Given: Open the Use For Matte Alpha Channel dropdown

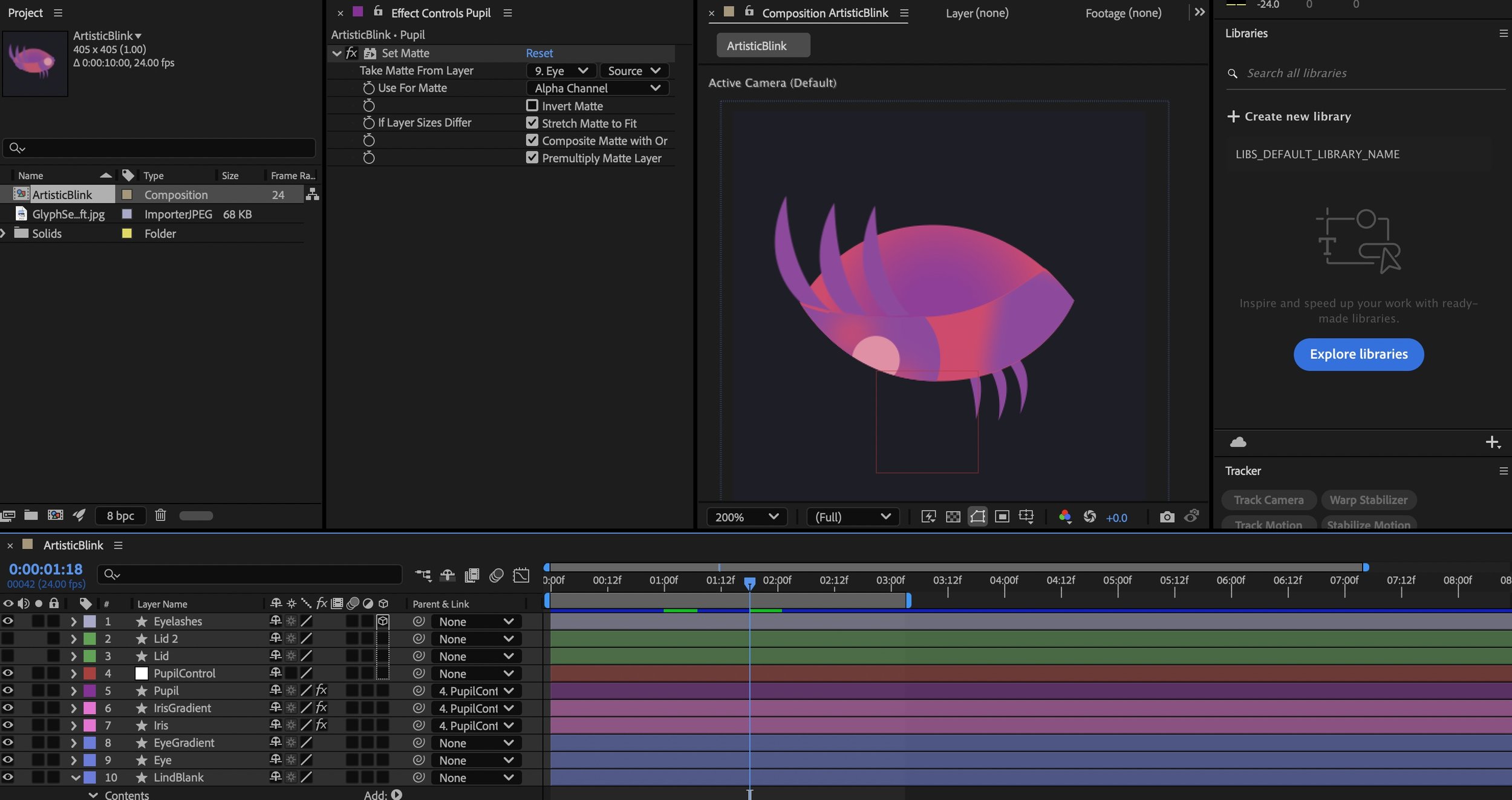Looking at the screenshot, I should [597, 88].
